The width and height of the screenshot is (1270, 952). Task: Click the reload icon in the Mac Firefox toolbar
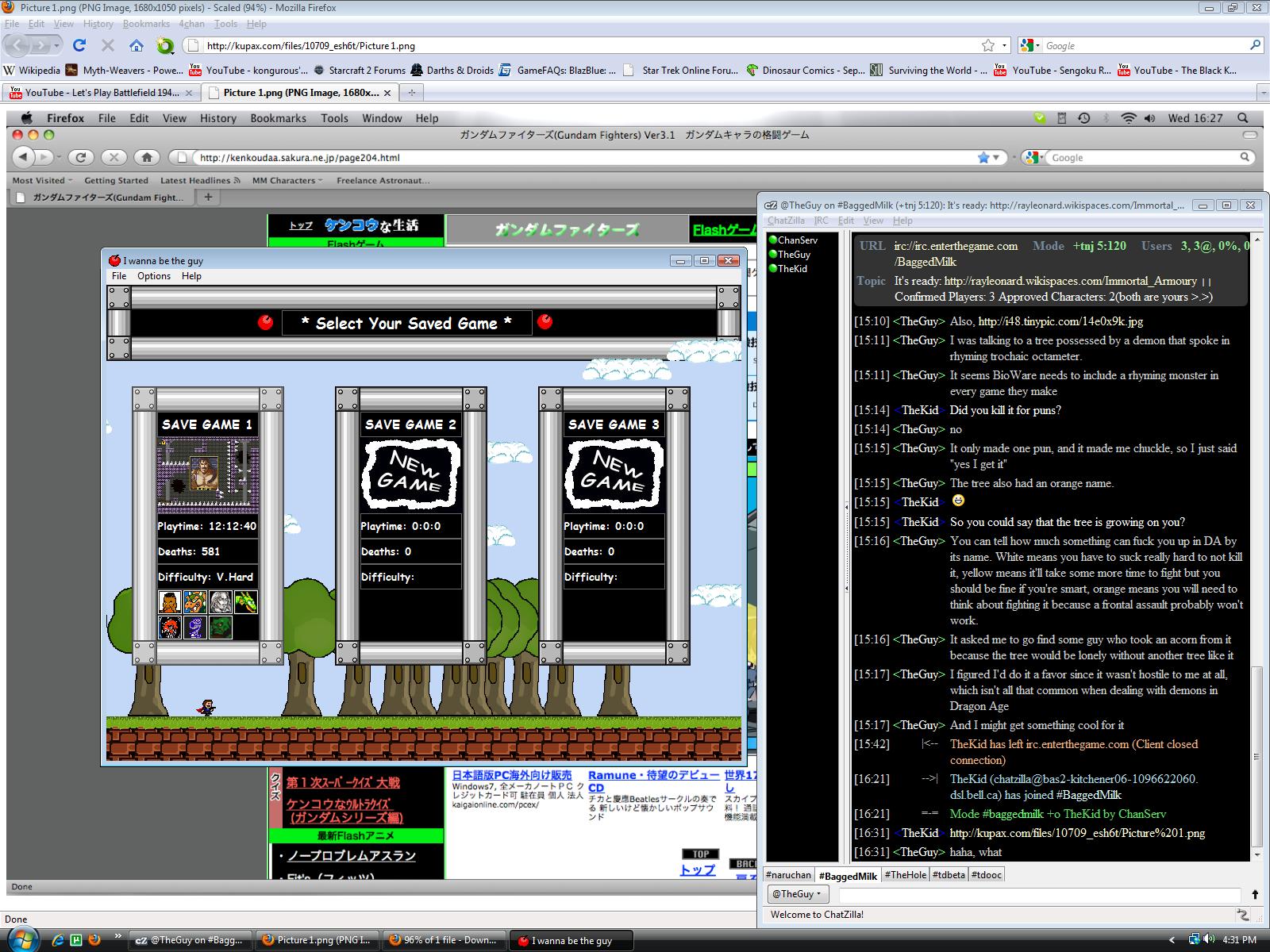pos(81,157)
